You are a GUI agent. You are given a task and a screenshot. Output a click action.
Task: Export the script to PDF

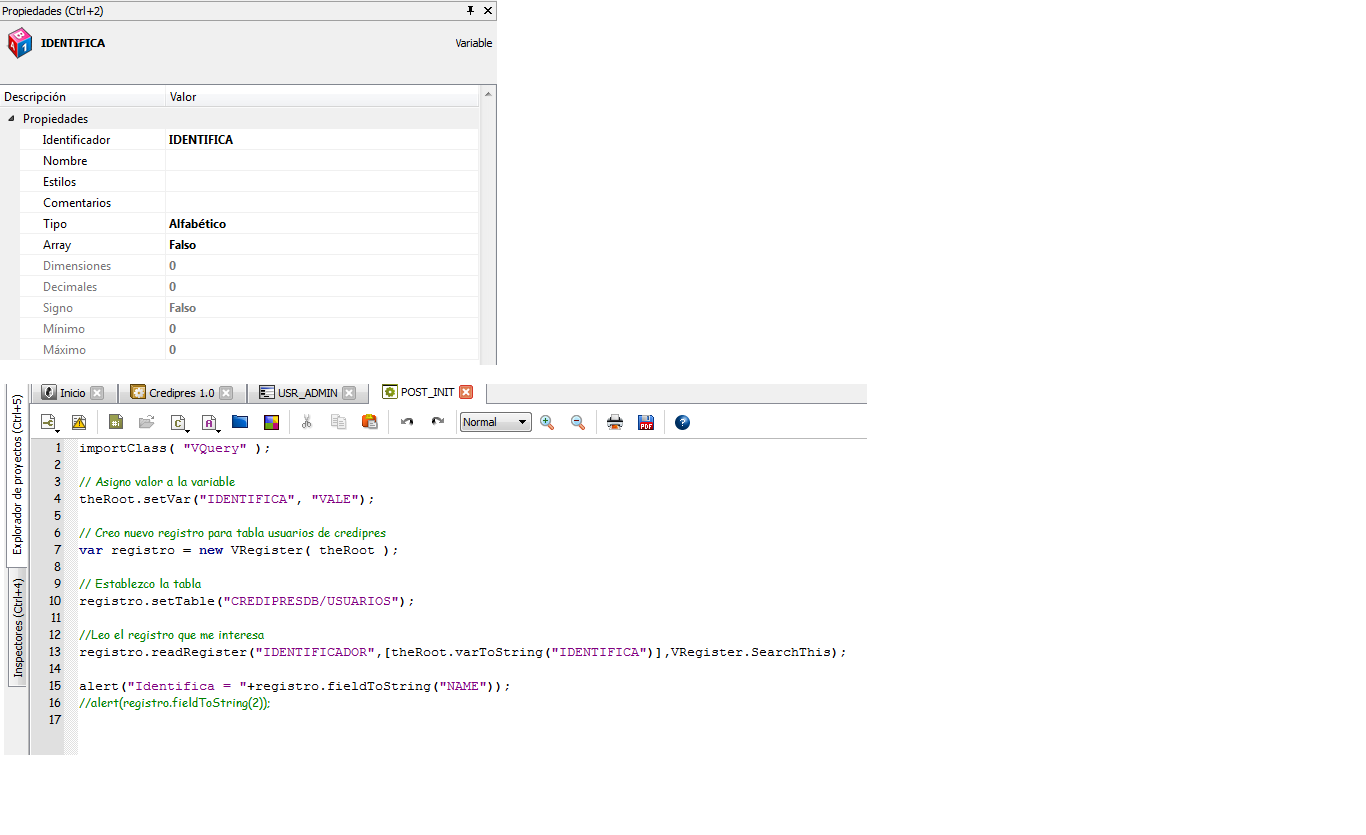click(x=646, y=422)
